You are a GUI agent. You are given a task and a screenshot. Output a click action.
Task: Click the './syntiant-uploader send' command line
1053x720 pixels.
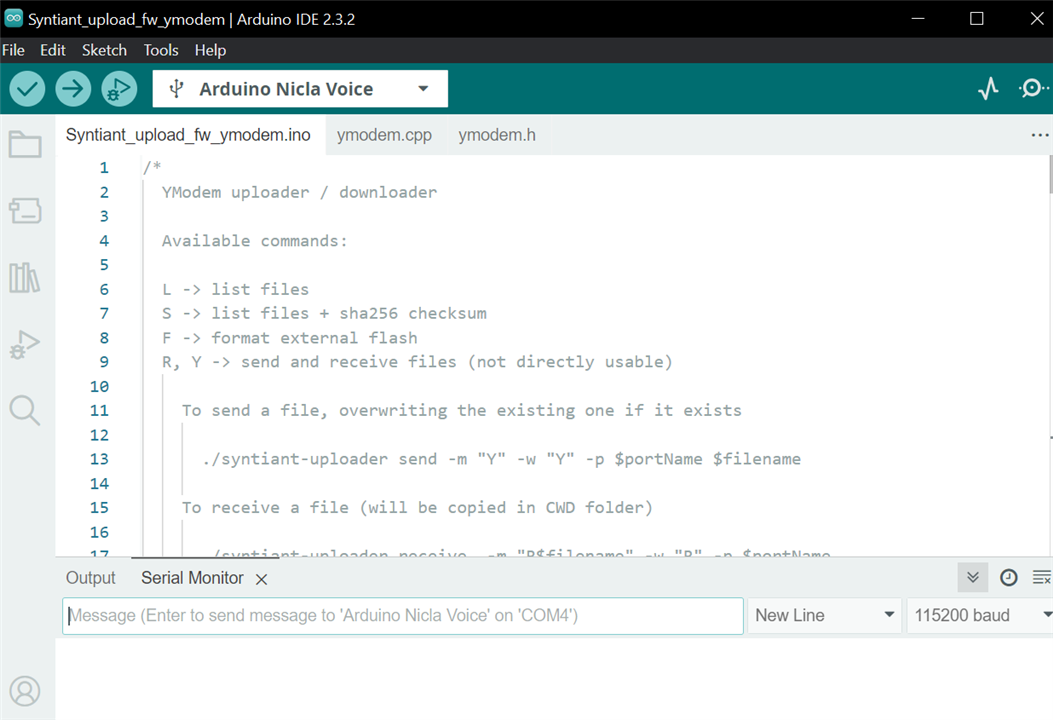(501, 459)
